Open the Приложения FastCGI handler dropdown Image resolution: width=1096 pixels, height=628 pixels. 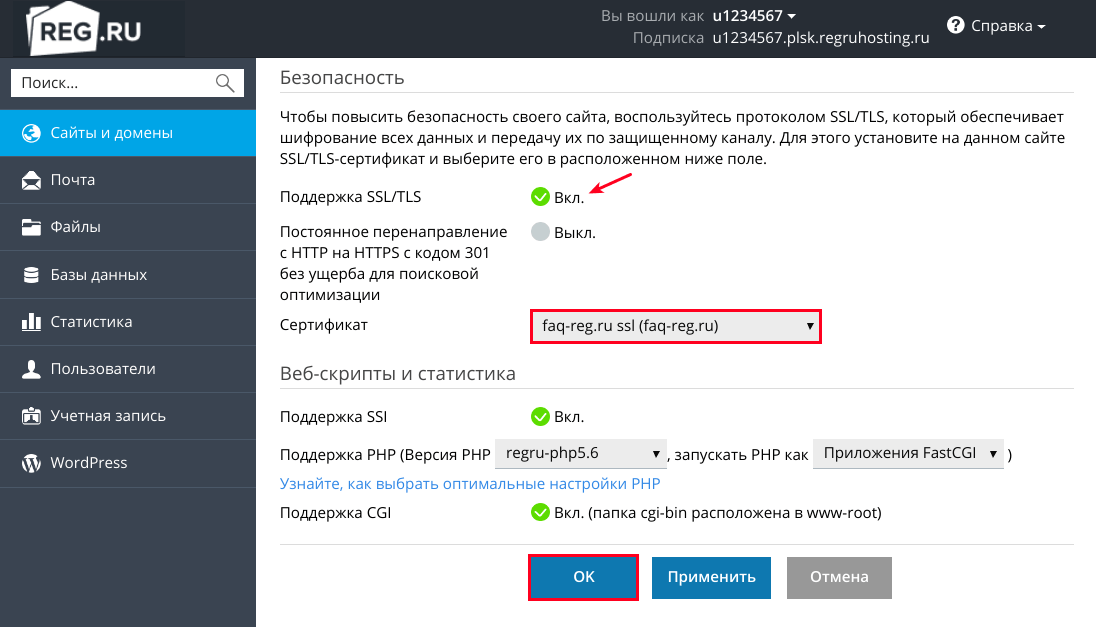[x=908, y=454]
